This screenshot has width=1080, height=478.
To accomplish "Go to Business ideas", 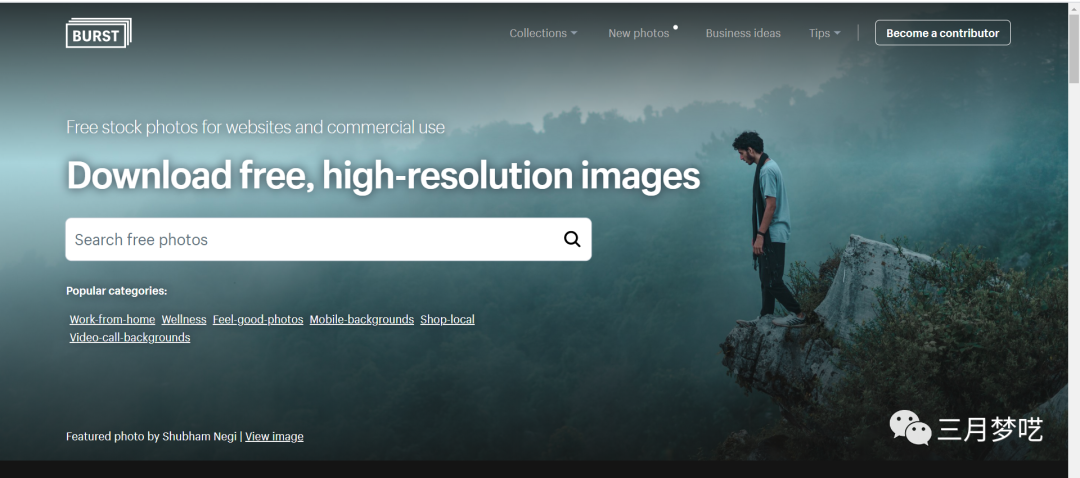I will (743, 33).
